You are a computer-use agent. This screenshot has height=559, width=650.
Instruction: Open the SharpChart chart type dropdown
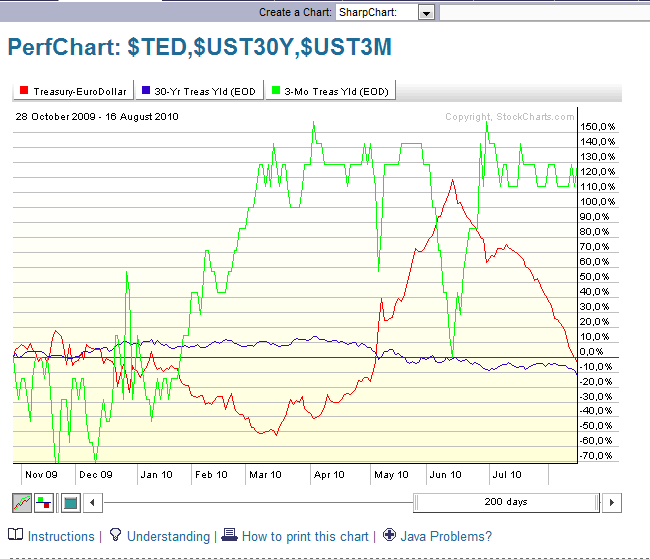426,12
